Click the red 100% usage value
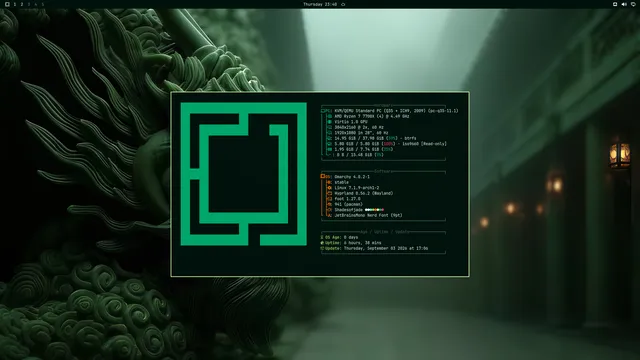 pos(389,144)
